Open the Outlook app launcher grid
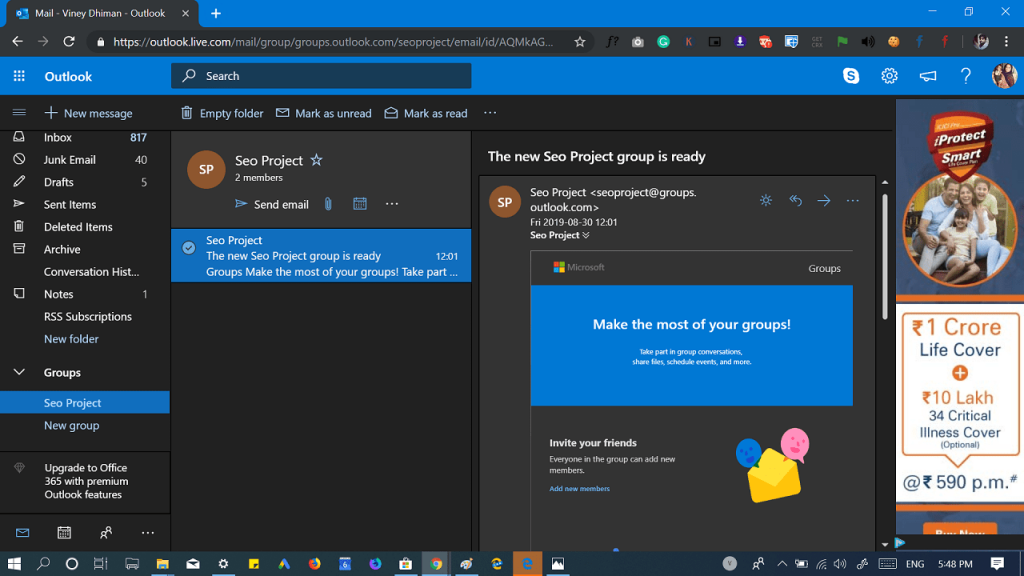1024x576 pixels. [x=19, y=76]
